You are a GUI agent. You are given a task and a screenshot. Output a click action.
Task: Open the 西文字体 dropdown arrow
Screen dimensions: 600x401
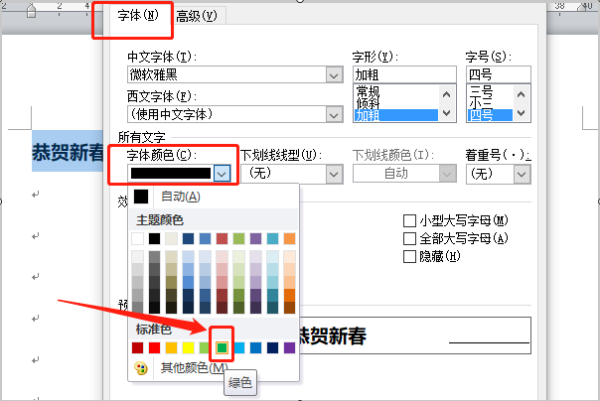point(334,114)
